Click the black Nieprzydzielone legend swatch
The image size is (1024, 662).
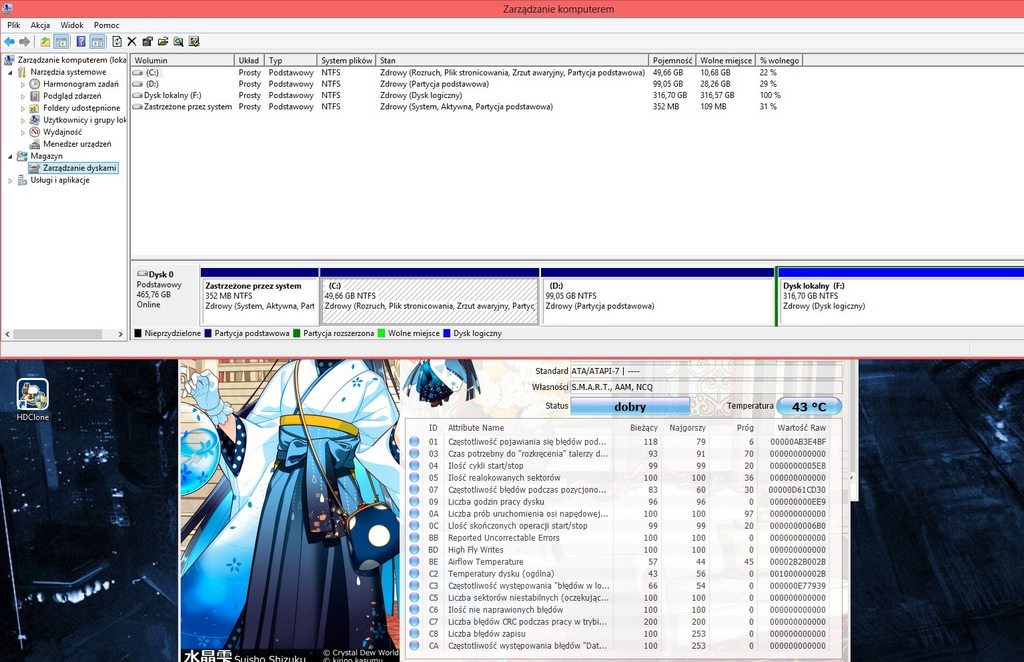pyautogui.click(x=138, y=333)
